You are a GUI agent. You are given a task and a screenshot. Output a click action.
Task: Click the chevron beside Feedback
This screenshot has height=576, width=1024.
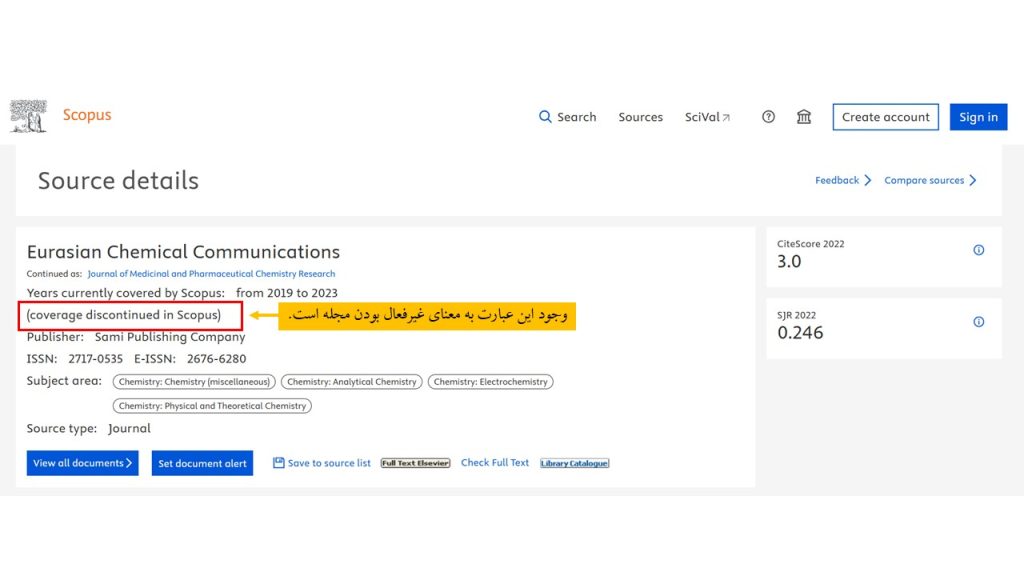(x=867, y=180)
